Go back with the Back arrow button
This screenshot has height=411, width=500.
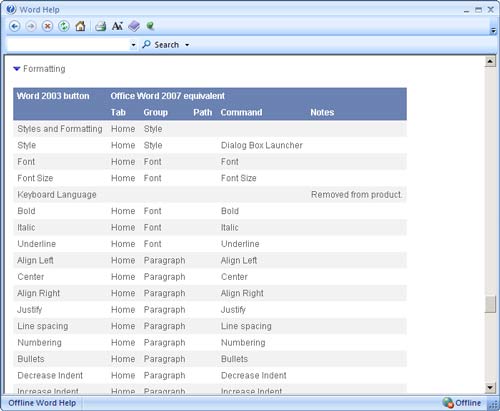point(14,26)
